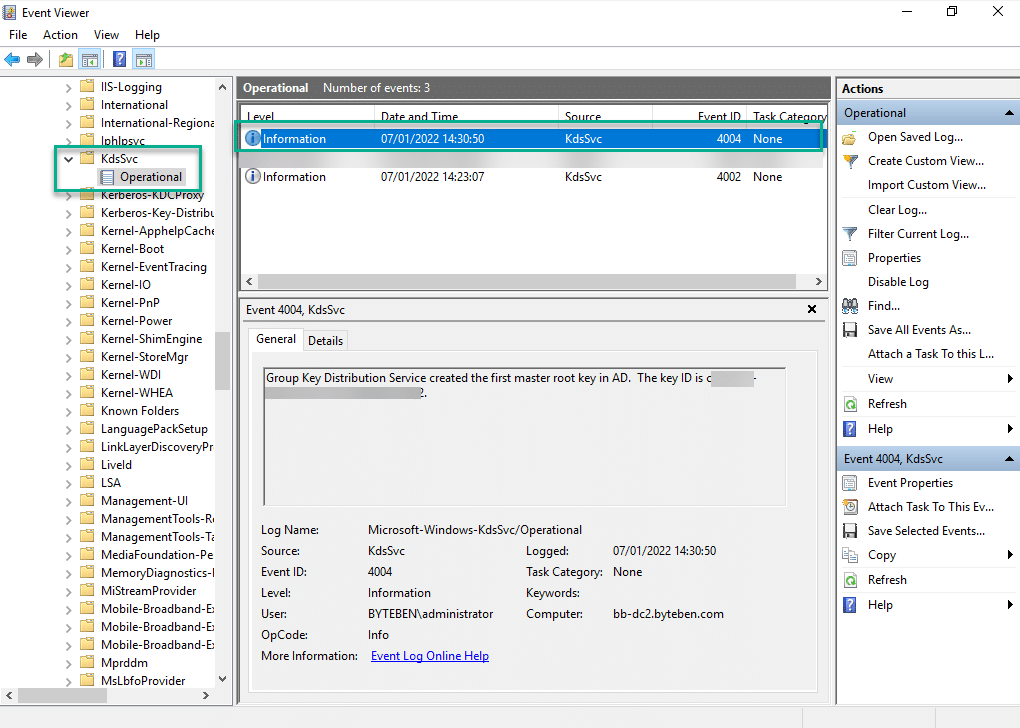Click the Copy icon in Actions pane
The height and width of the screenshot is (728, 1020).
[x=850, y=555]
